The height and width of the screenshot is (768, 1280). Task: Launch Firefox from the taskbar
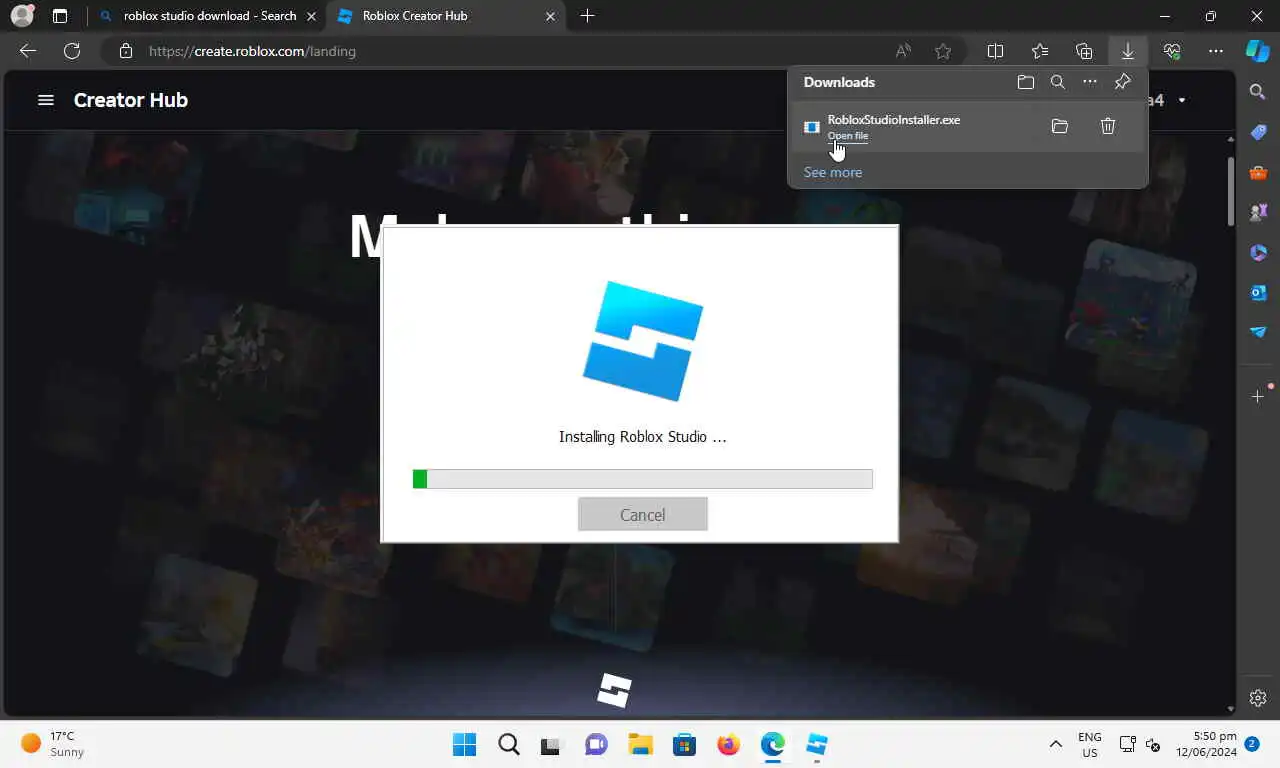click(x=728, y=744)
